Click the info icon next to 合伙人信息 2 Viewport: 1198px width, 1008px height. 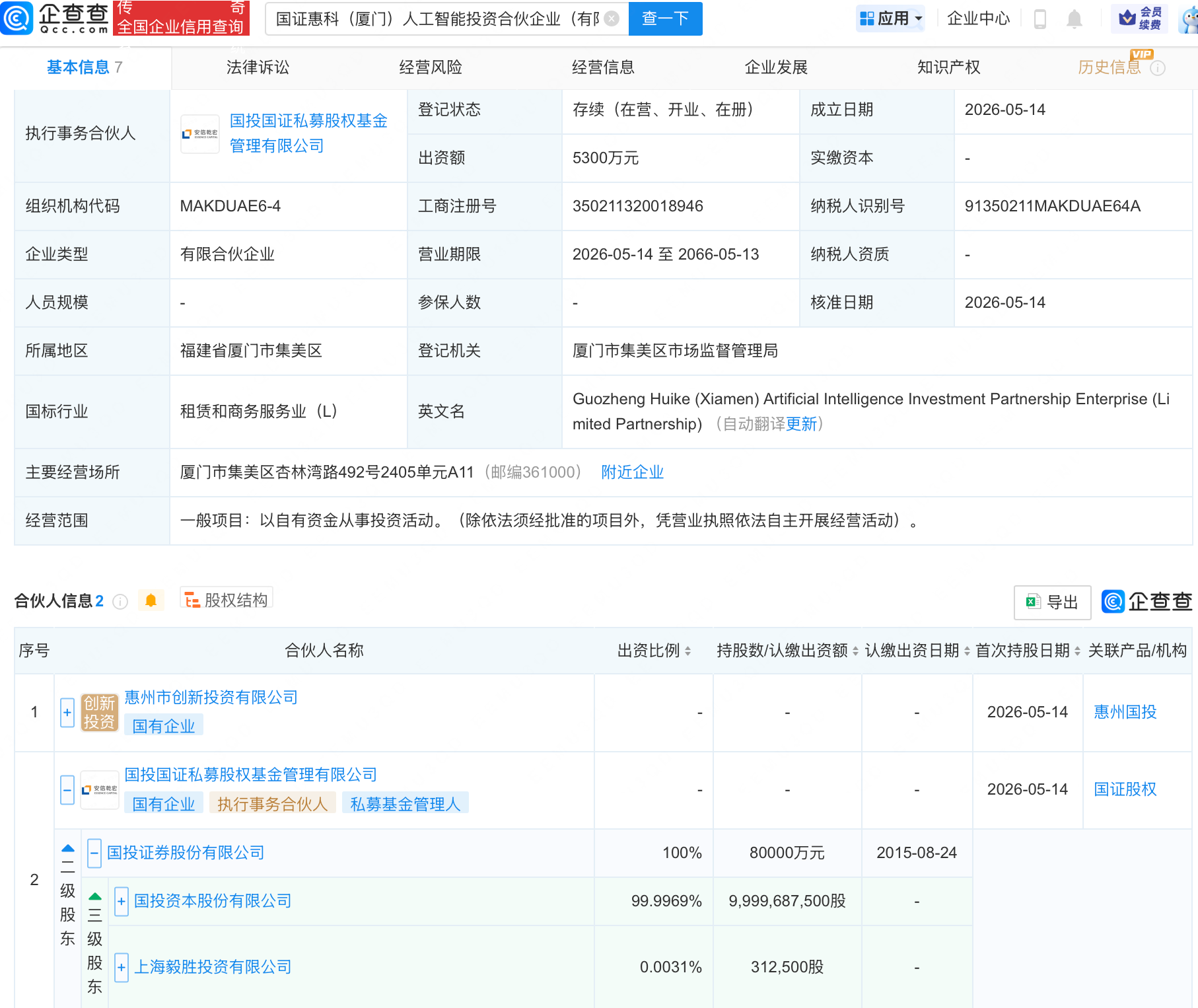click(x=120, y=601)
